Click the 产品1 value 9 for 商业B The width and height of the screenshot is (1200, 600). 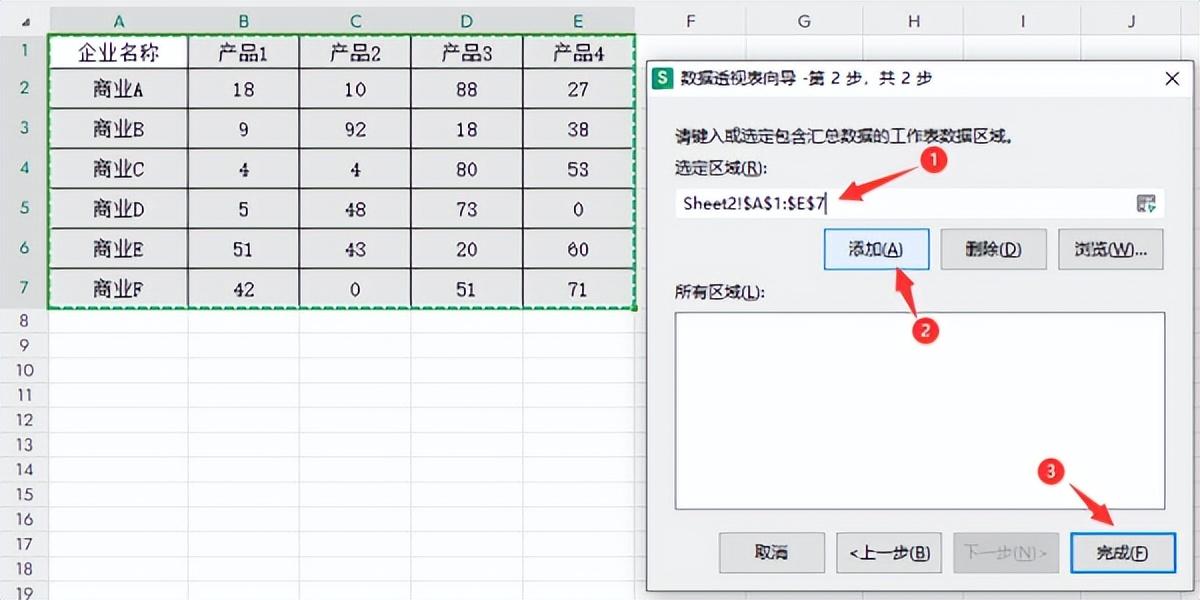[x=243, y=129]
